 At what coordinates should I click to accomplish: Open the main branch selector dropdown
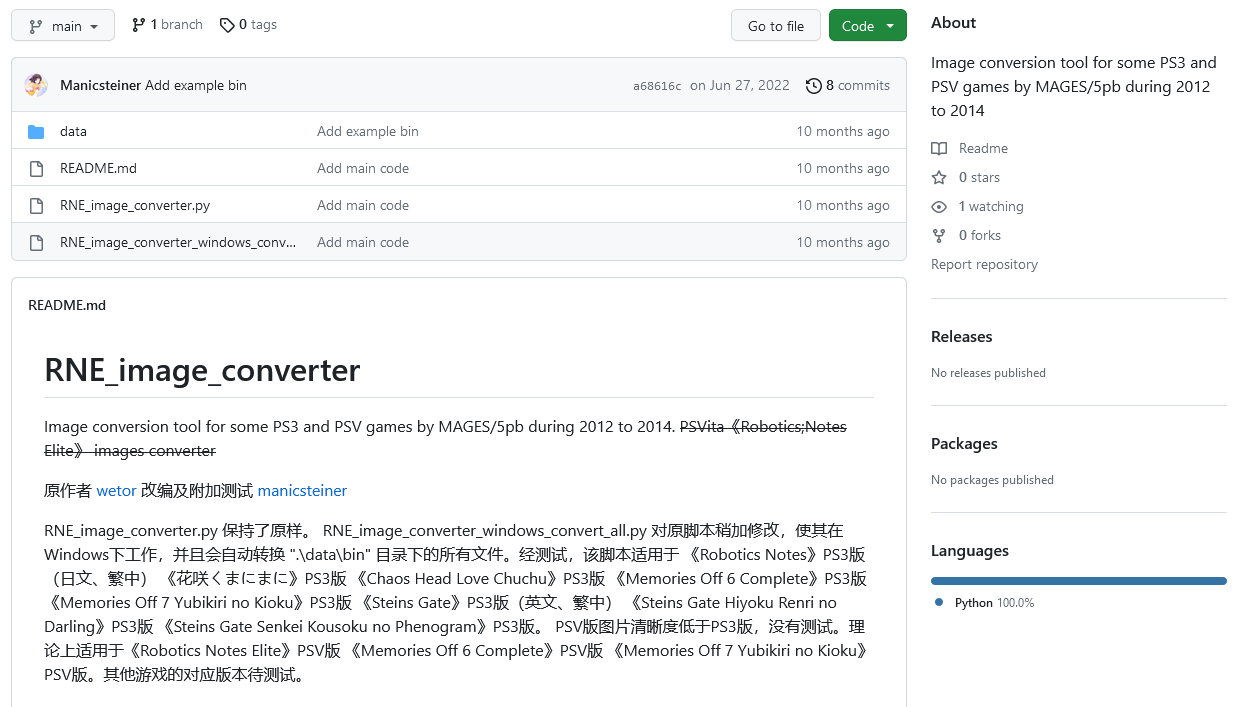pyautogui.click(x=63, y=26)
